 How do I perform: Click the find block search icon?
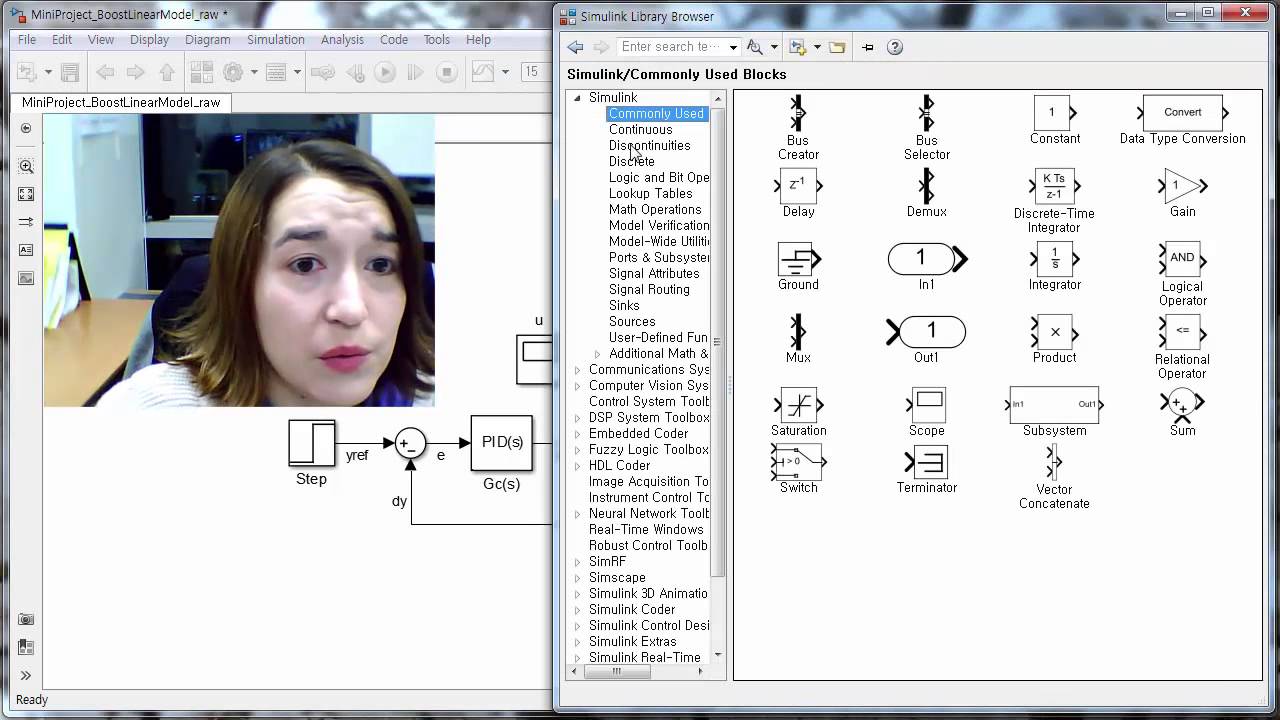[x=755, y=47]
